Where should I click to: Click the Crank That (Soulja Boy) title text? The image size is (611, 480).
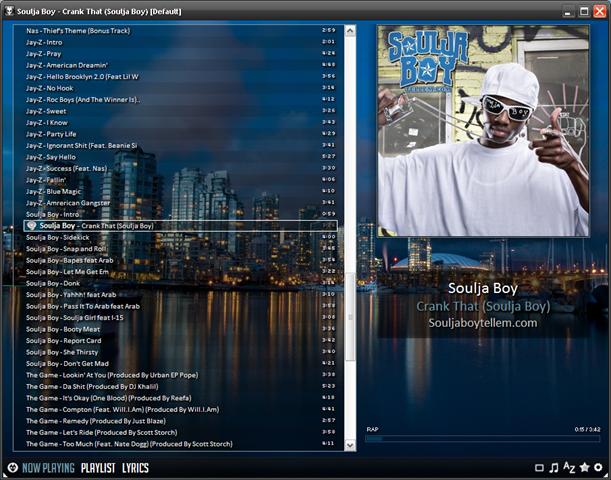(483, 307)
